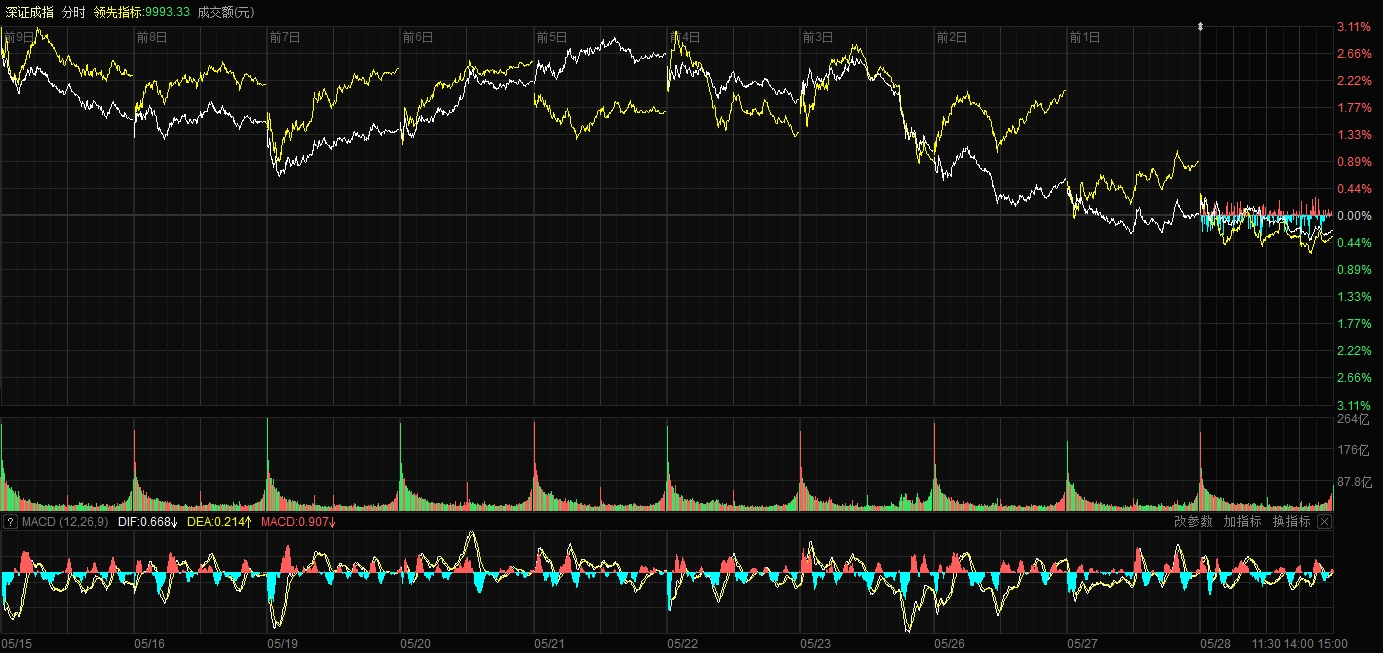Select the 前9日 day label
The height and width of the screenshot is (653, 1383).
click(19, 37)
